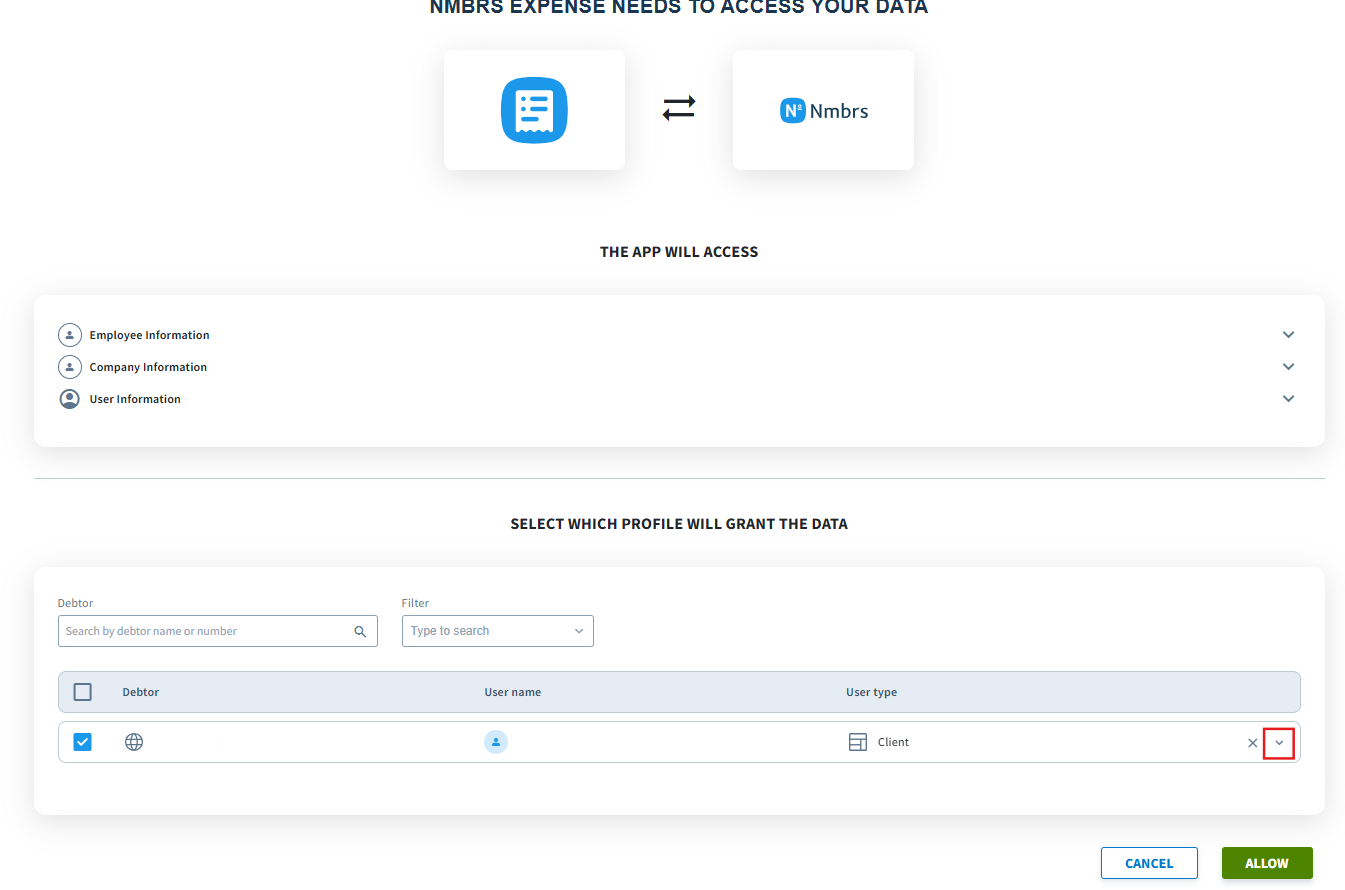Click the CANCEL button
Viewport: 1345px width, 890px height.
point(1149,863)
